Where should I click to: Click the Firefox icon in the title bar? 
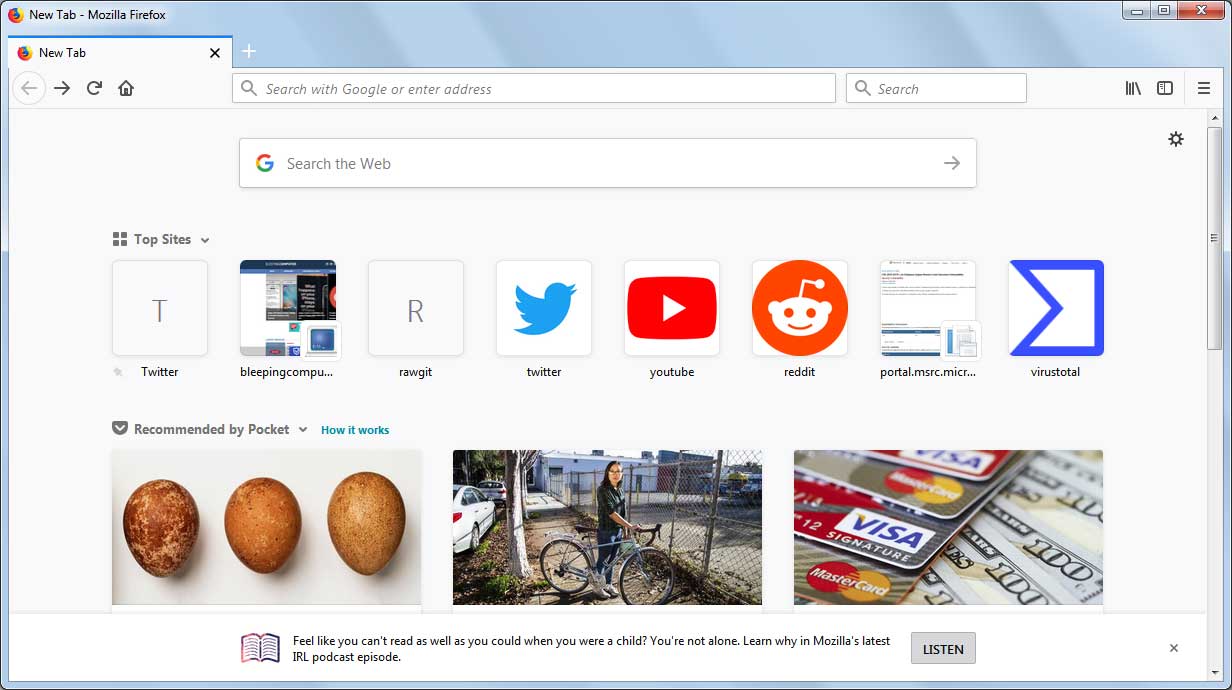(15, 14)
